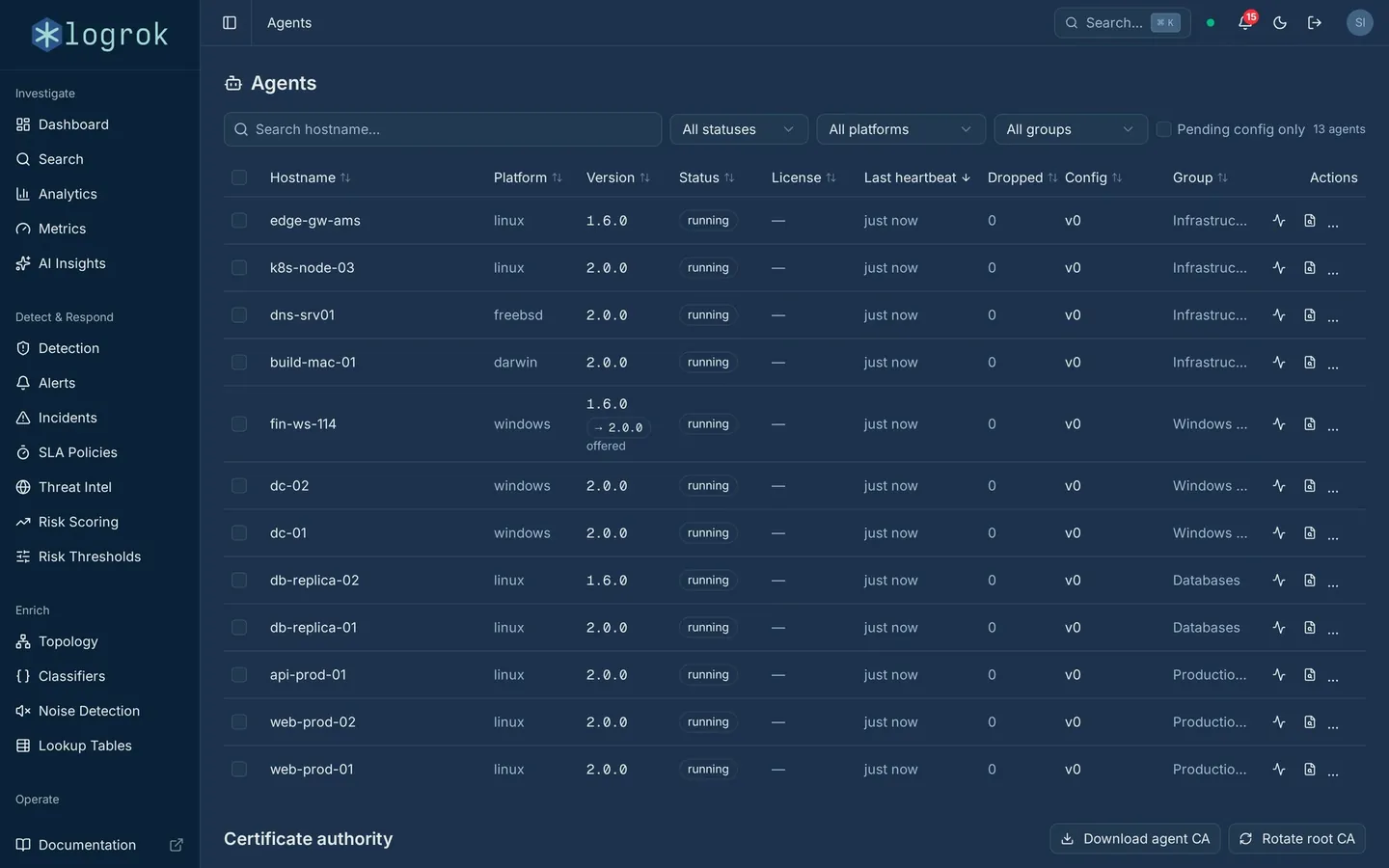Image resolution: width=1389 pixels, height=868 pixels.
Task: View activity for edge-gw-ams agent
Action: coord(1279,221)
